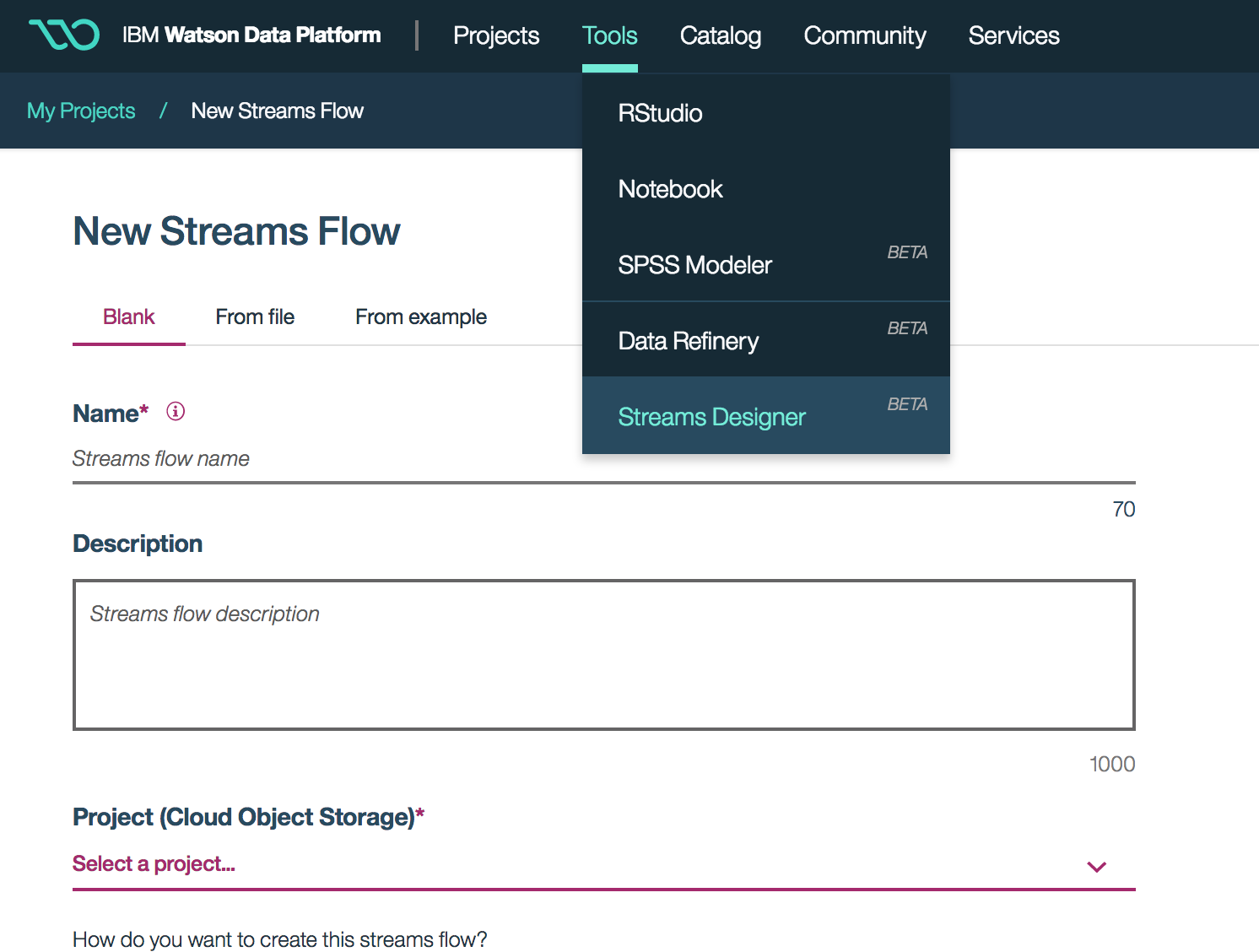The image size is (1259, 952).
Task: Click the info icon beside the Name label
Action: [175, 412]
